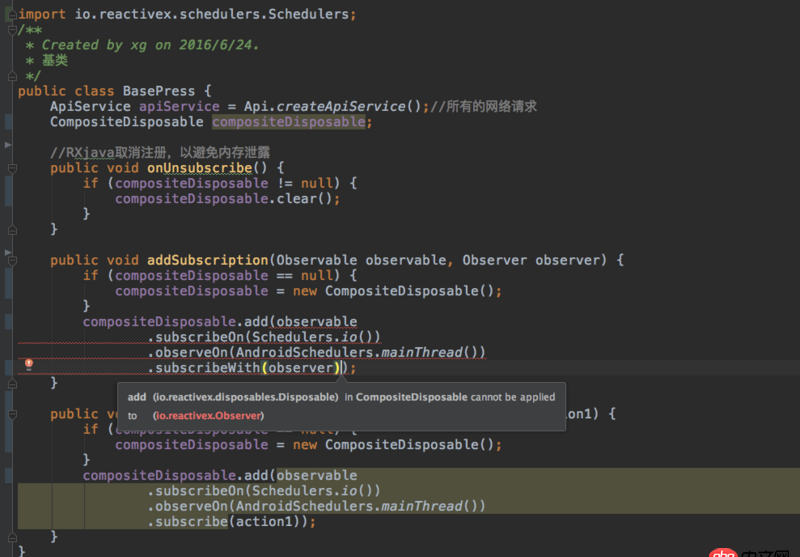The image size is (800, 557).
Task: Click the io.reactivex.schedulers.Schedulers import line
Action: click(x=187, y=14)
